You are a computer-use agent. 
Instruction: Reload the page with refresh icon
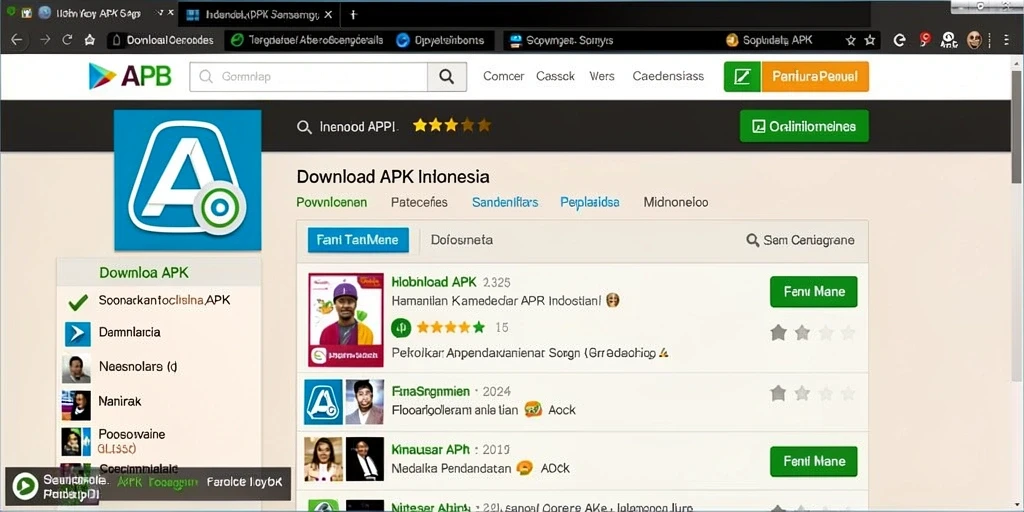coord(67,40)
